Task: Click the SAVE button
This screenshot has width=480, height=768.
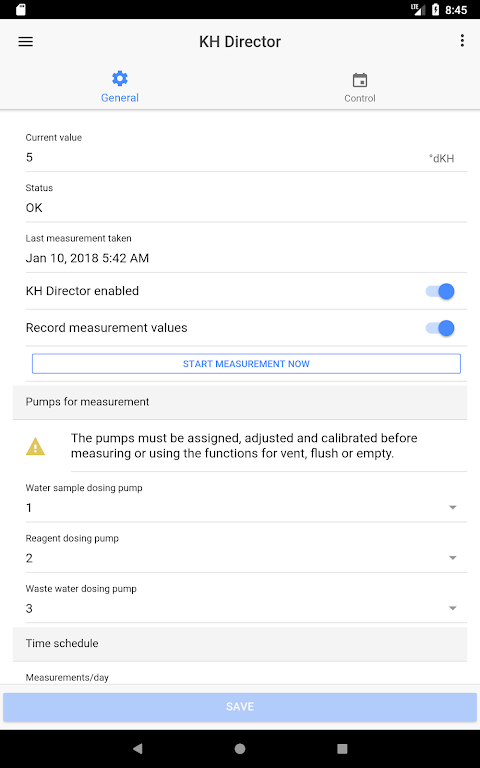Action: [x=240, y=707]
